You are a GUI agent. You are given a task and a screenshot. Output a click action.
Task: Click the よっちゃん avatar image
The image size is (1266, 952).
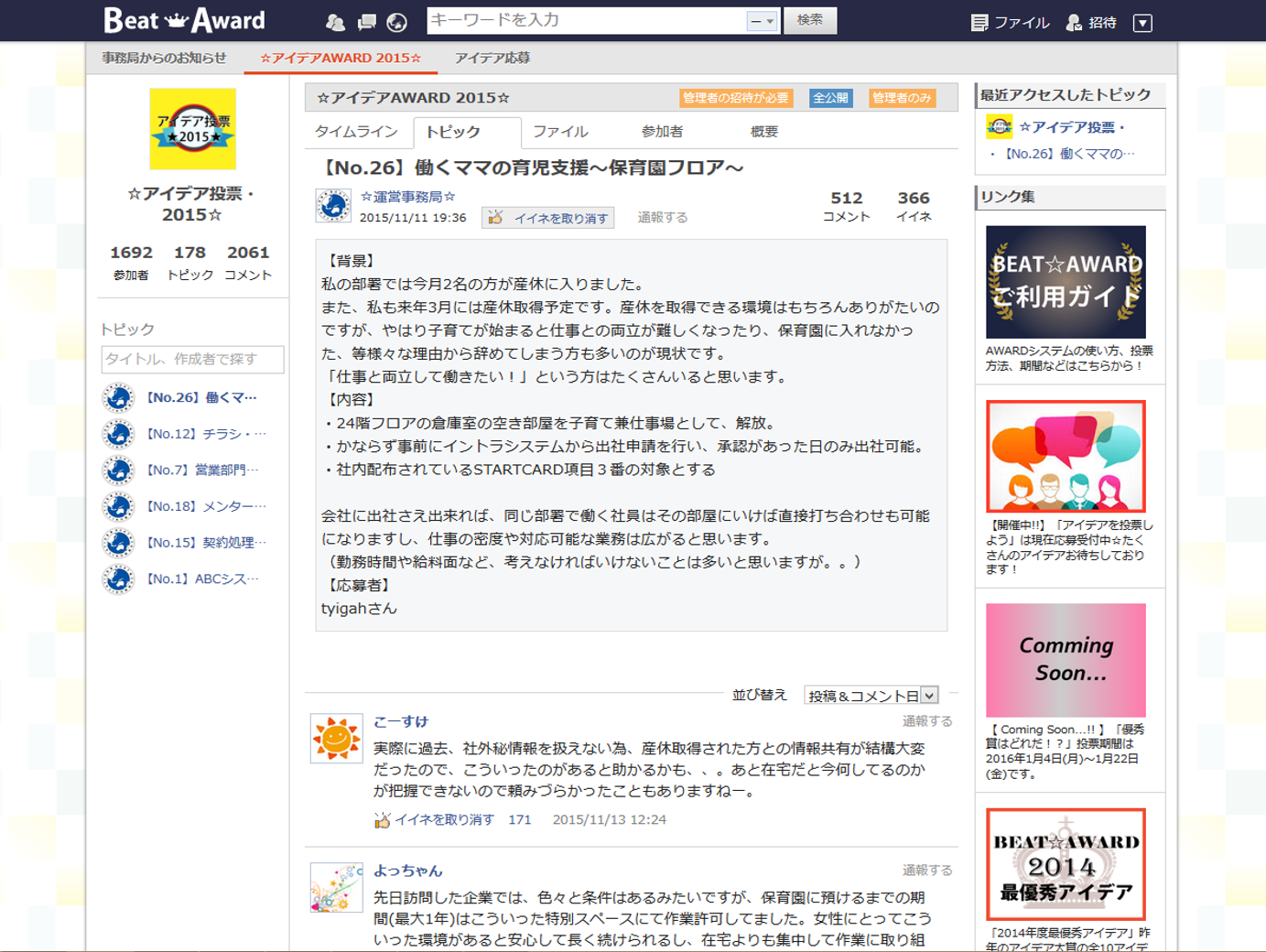pyautogui.click(x=336, y=887)
